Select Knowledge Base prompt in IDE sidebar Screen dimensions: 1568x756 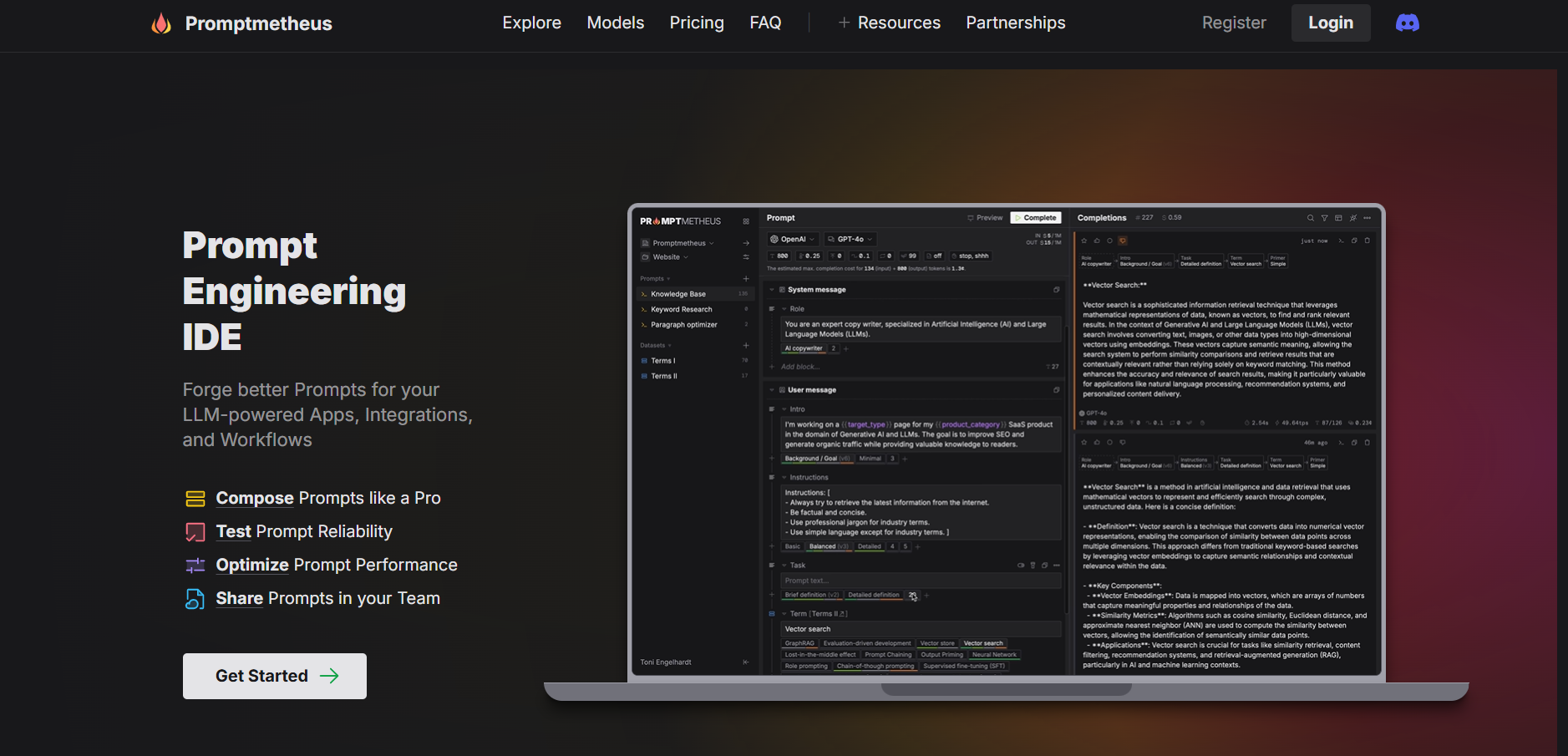tap(695, 294)
